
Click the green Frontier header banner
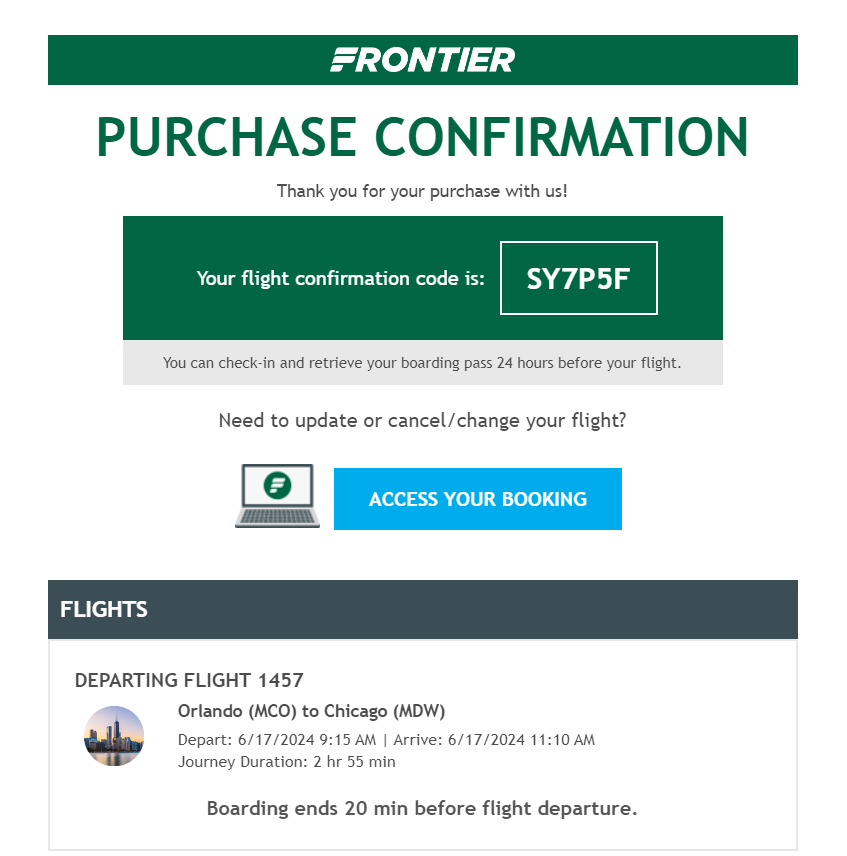(422, 60)
